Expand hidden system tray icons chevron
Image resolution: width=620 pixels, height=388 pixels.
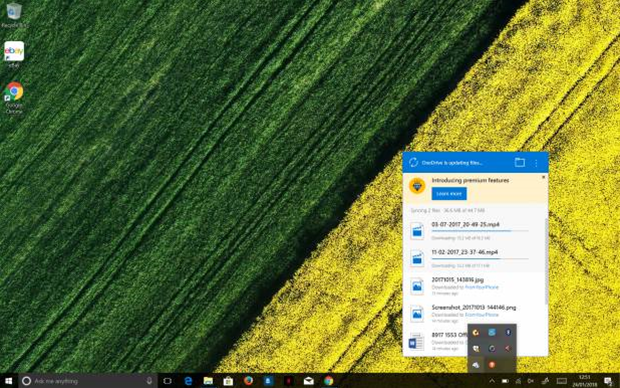click(x=491, y=381)
